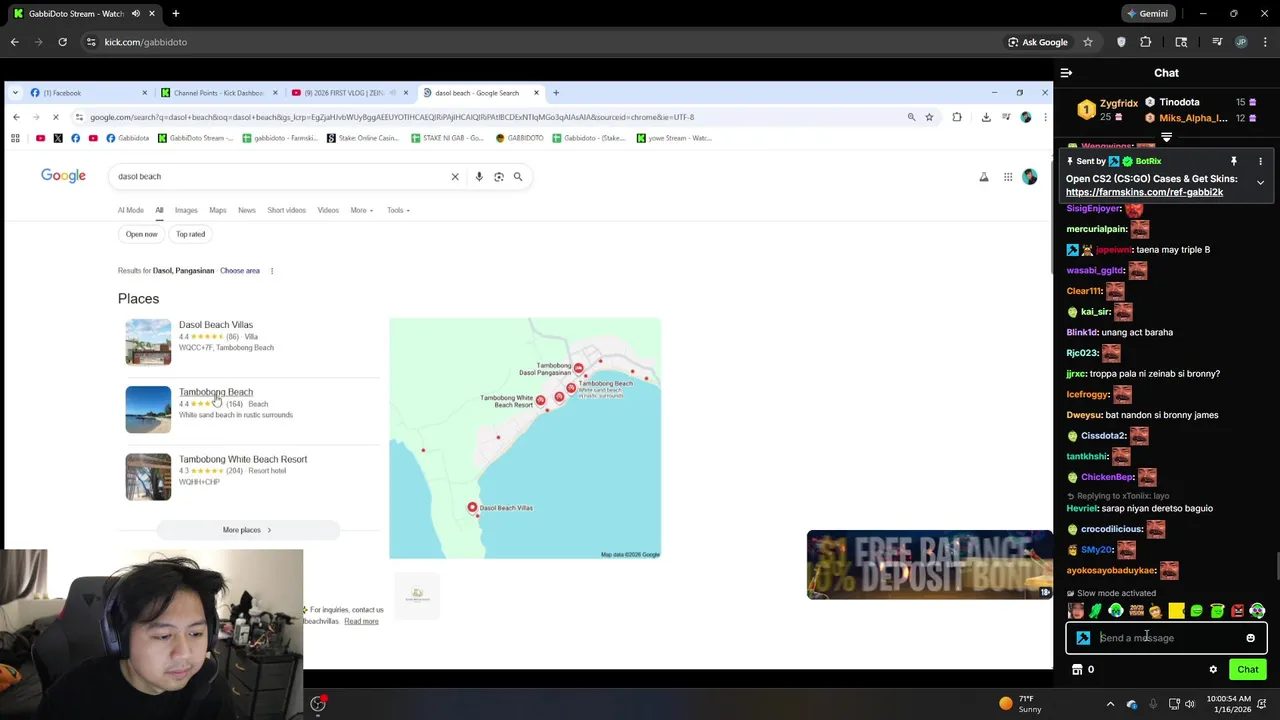Open notification bell in taskbar

coord(1260,704)
